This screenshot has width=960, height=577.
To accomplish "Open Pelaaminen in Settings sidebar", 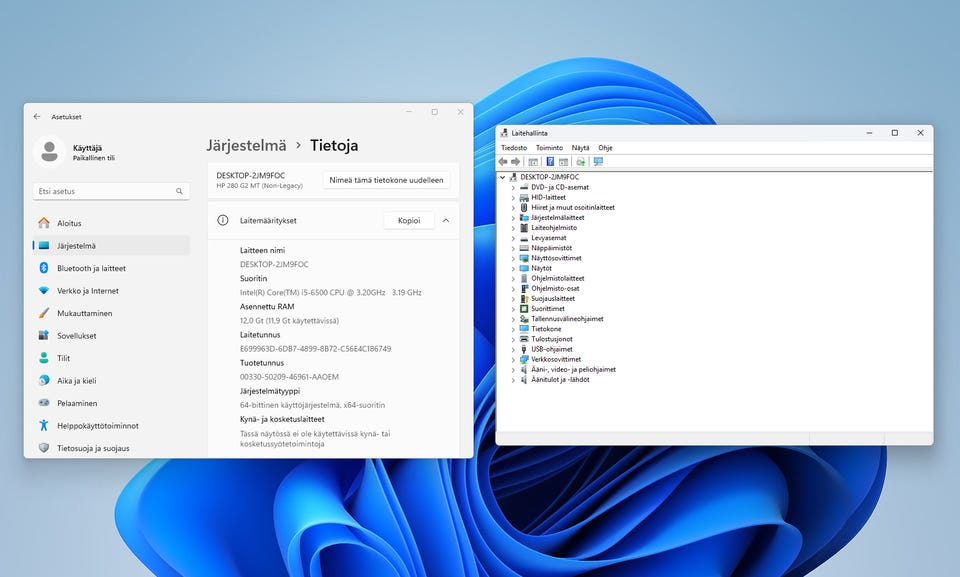I will (111, 403).
